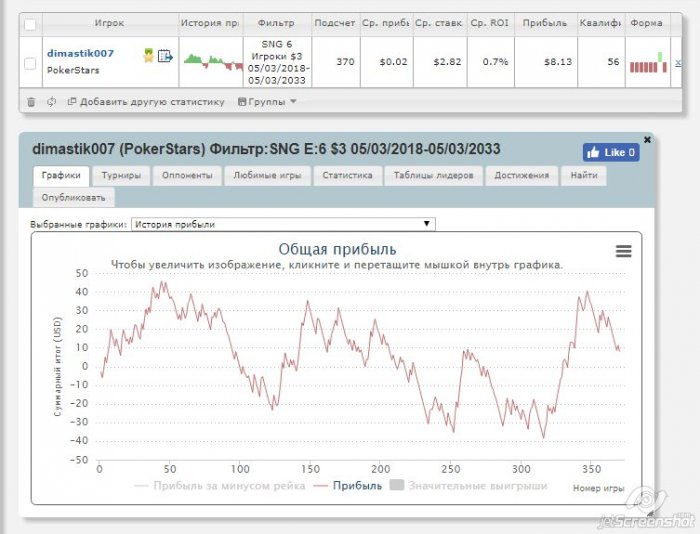Toggle the Прибыль за минусом рейка legend
Viewport: 700px width, 534px height.
point(220,486)
